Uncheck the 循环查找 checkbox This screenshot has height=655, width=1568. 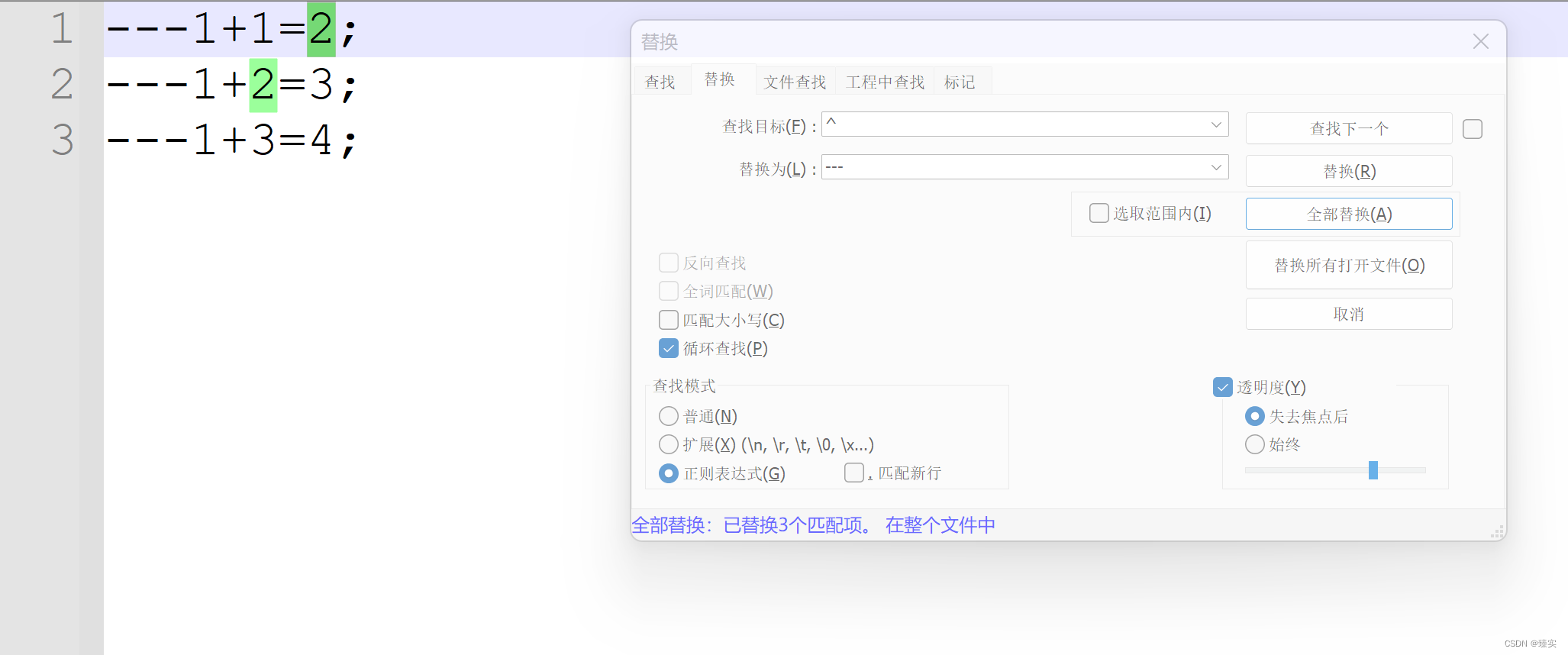(x=669, y=348)
